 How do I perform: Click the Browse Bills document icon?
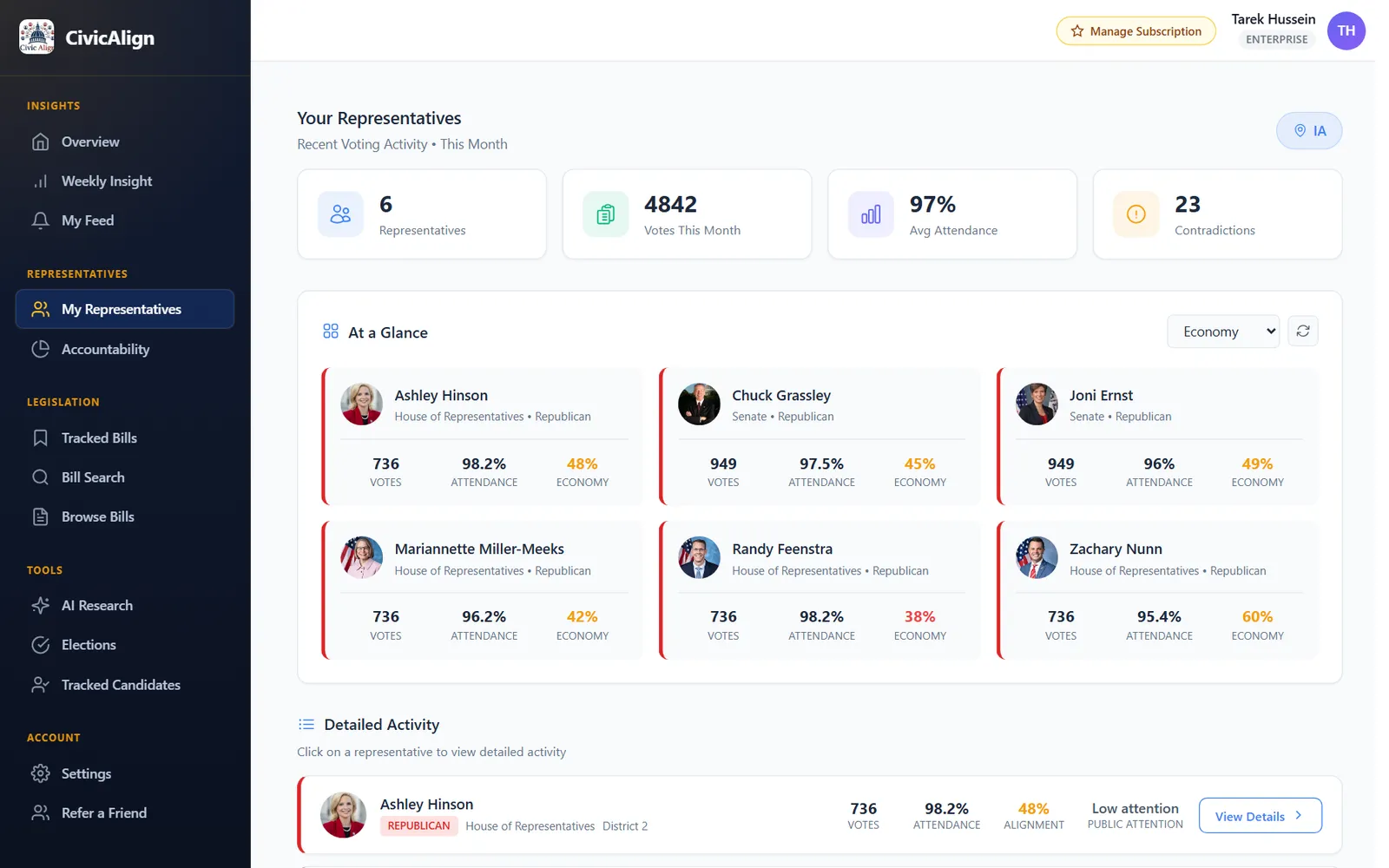pos(41,516)
